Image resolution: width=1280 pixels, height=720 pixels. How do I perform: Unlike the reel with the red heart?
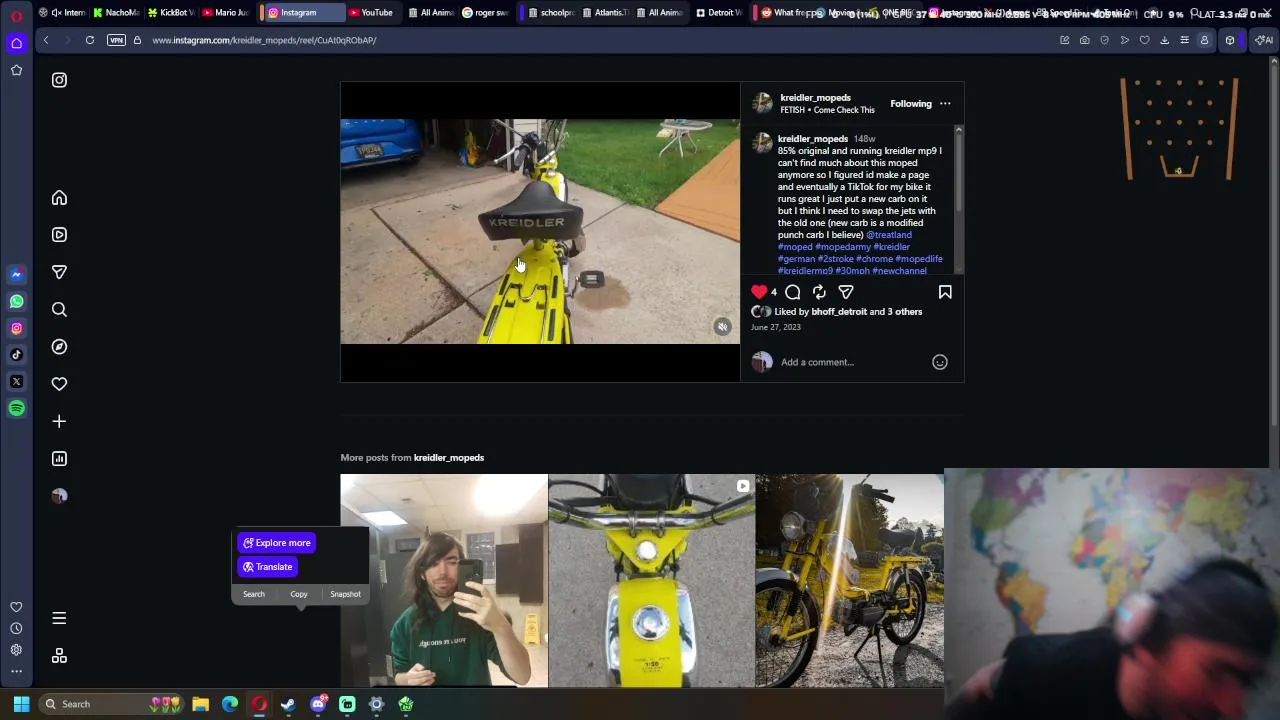click(759, 292)
